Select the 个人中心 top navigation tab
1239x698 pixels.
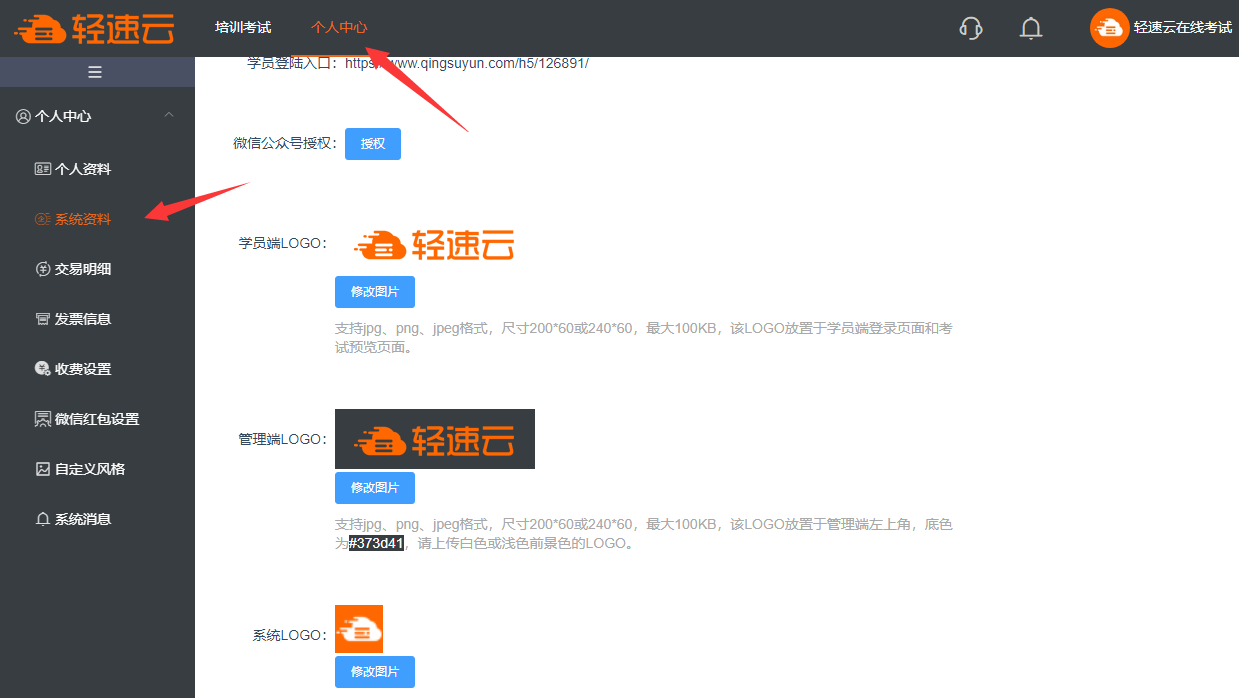coord(339,28)
